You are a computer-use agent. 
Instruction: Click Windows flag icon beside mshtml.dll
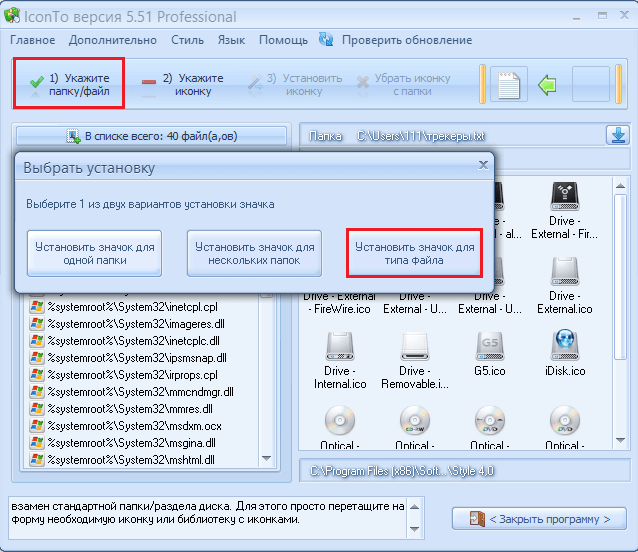[x=37, y=460]
